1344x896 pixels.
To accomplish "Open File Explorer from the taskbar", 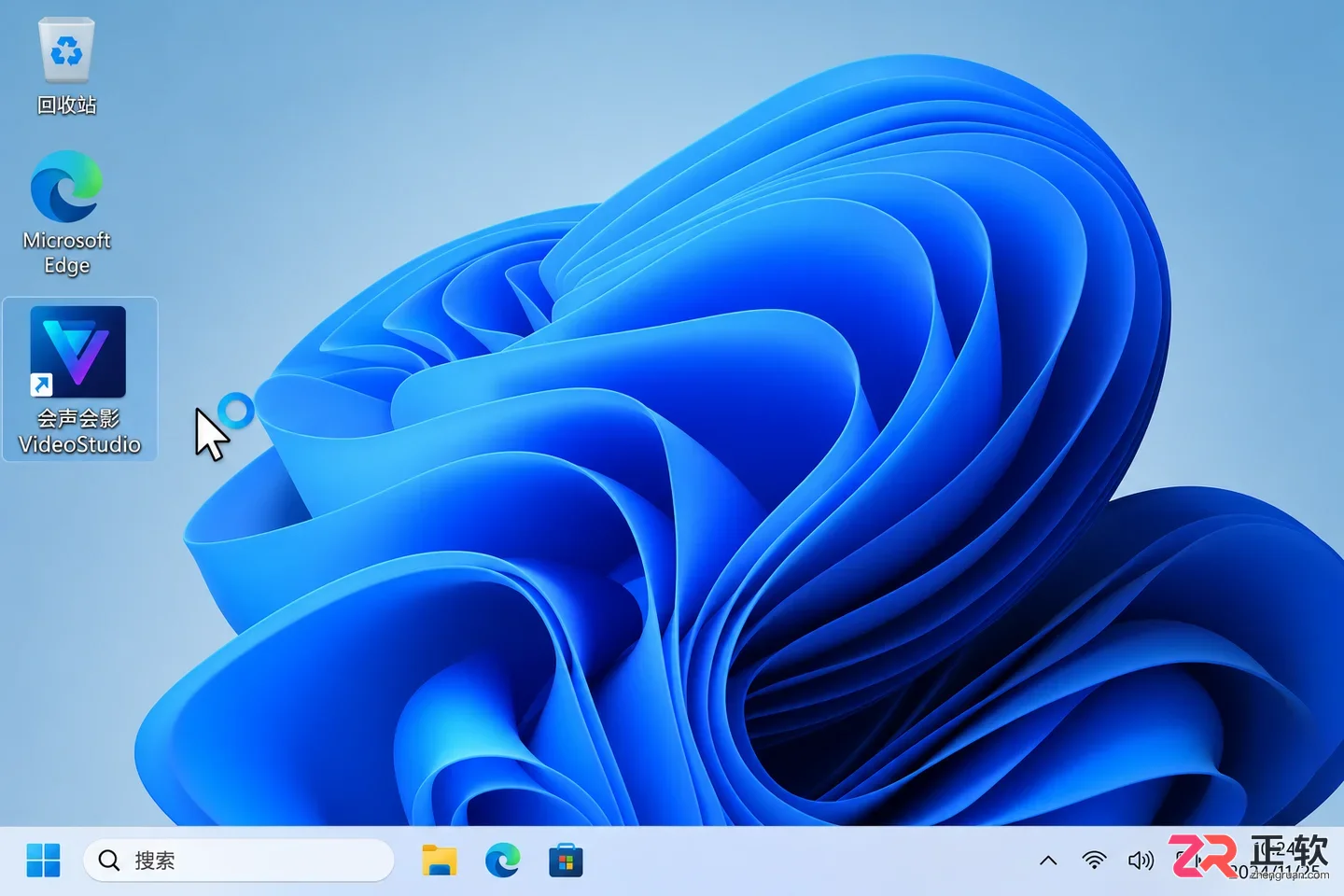I will click(x=439, y=860).
